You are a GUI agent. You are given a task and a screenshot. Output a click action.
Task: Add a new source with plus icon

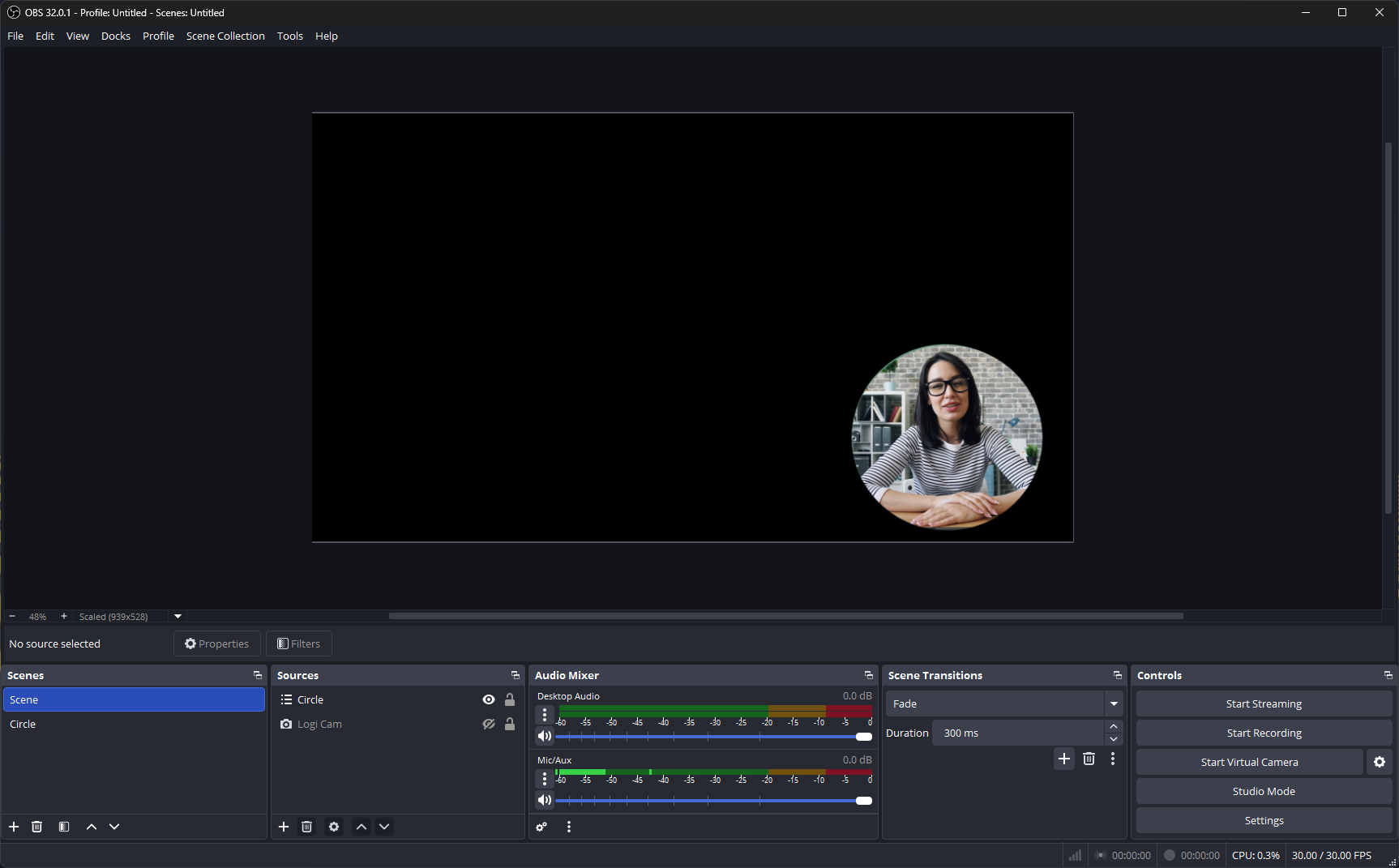click(x=284, y=827)
